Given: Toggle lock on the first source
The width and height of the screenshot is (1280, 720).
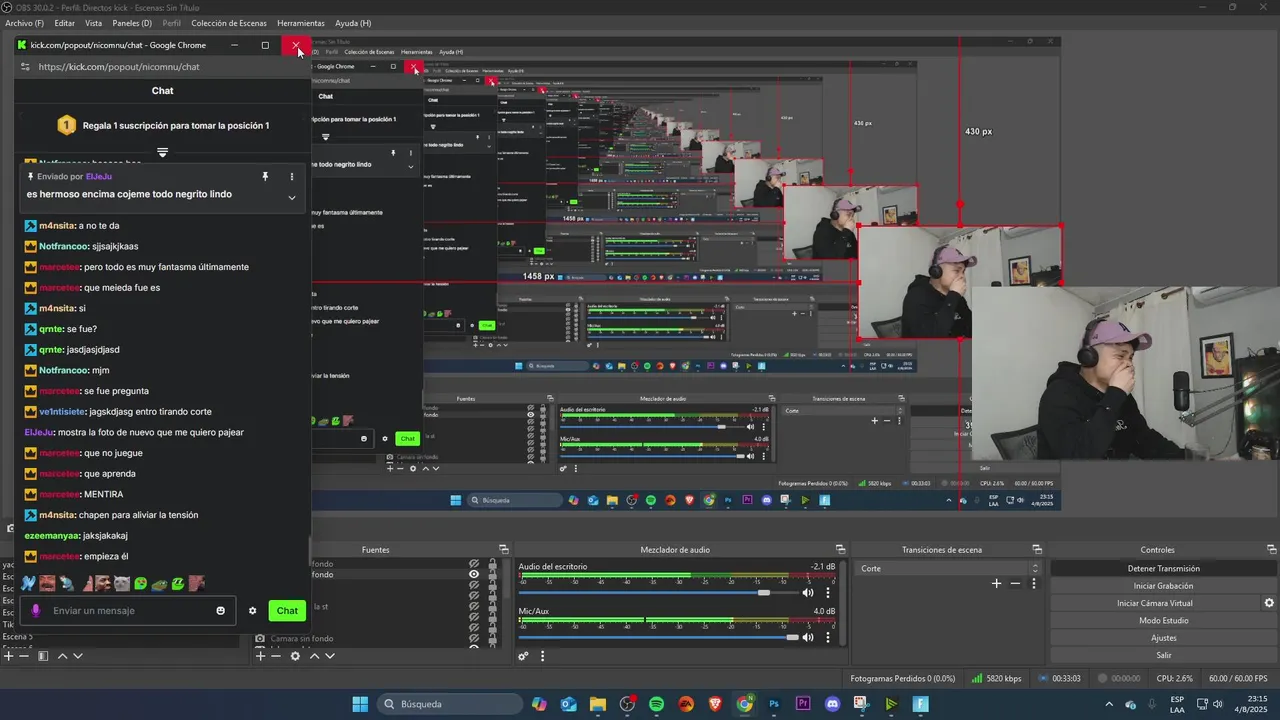Looking at the screenshot, I should (492, 564).
